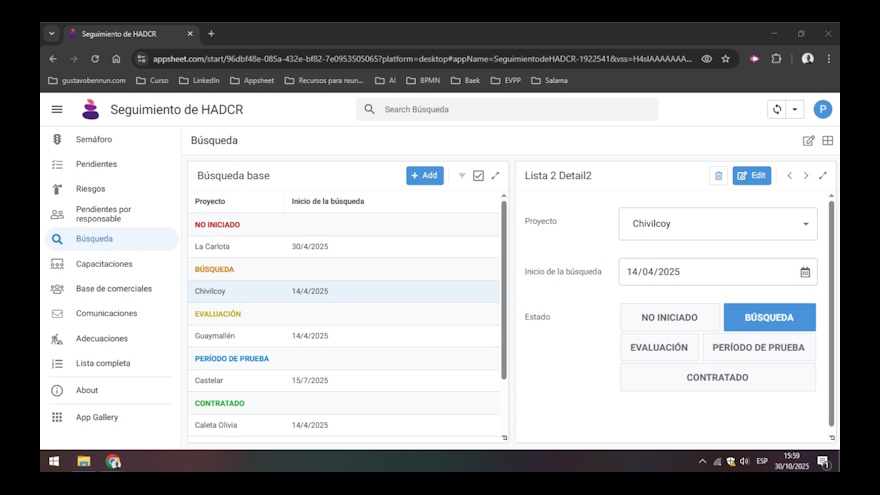Open the Proyecto dropdown showing Chivilcoy
This screenshot has width=880, height=495.
click(717, 224)
